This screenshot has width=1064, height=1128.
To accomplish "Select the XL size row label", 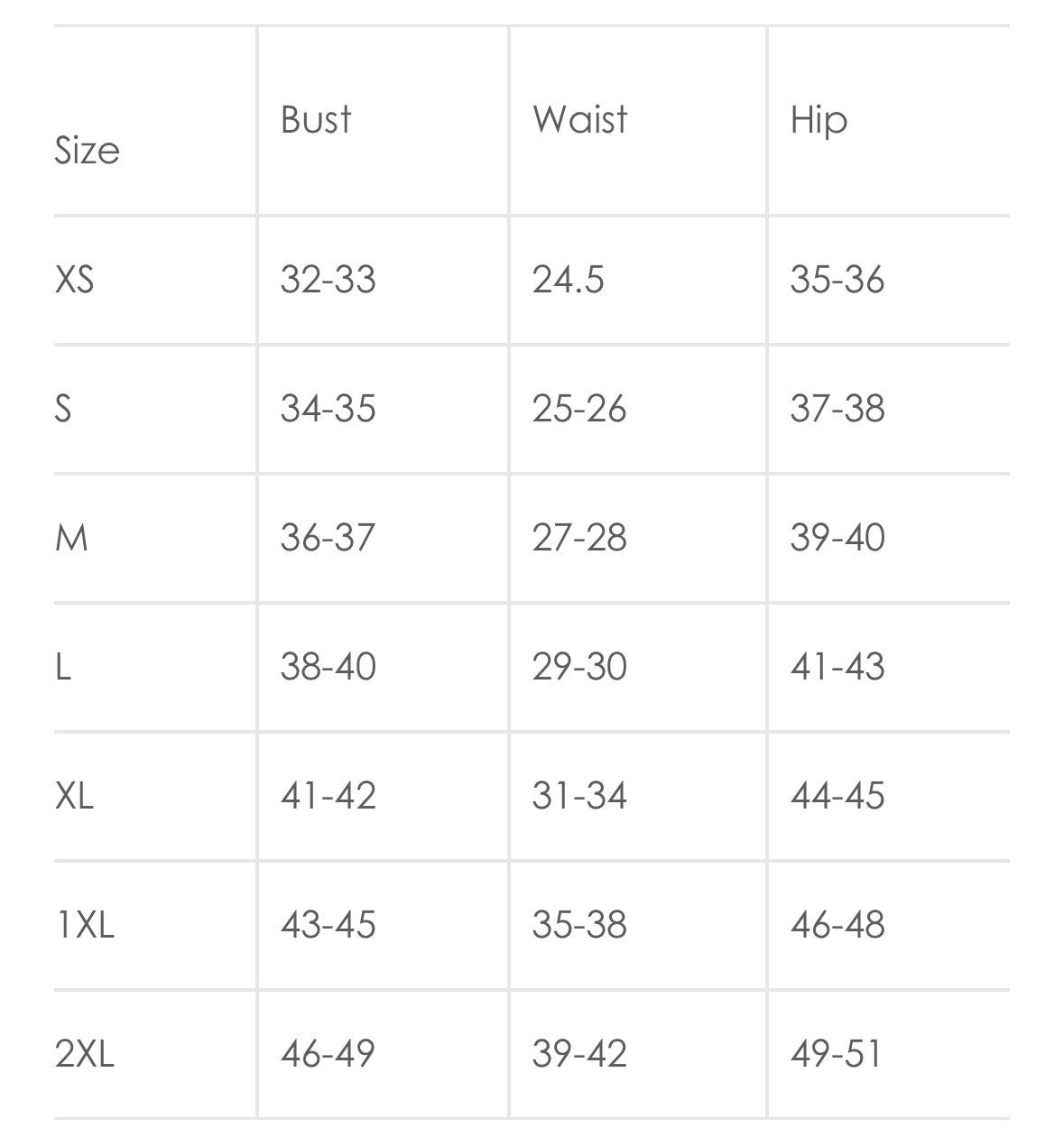I will tap(74, 797).
